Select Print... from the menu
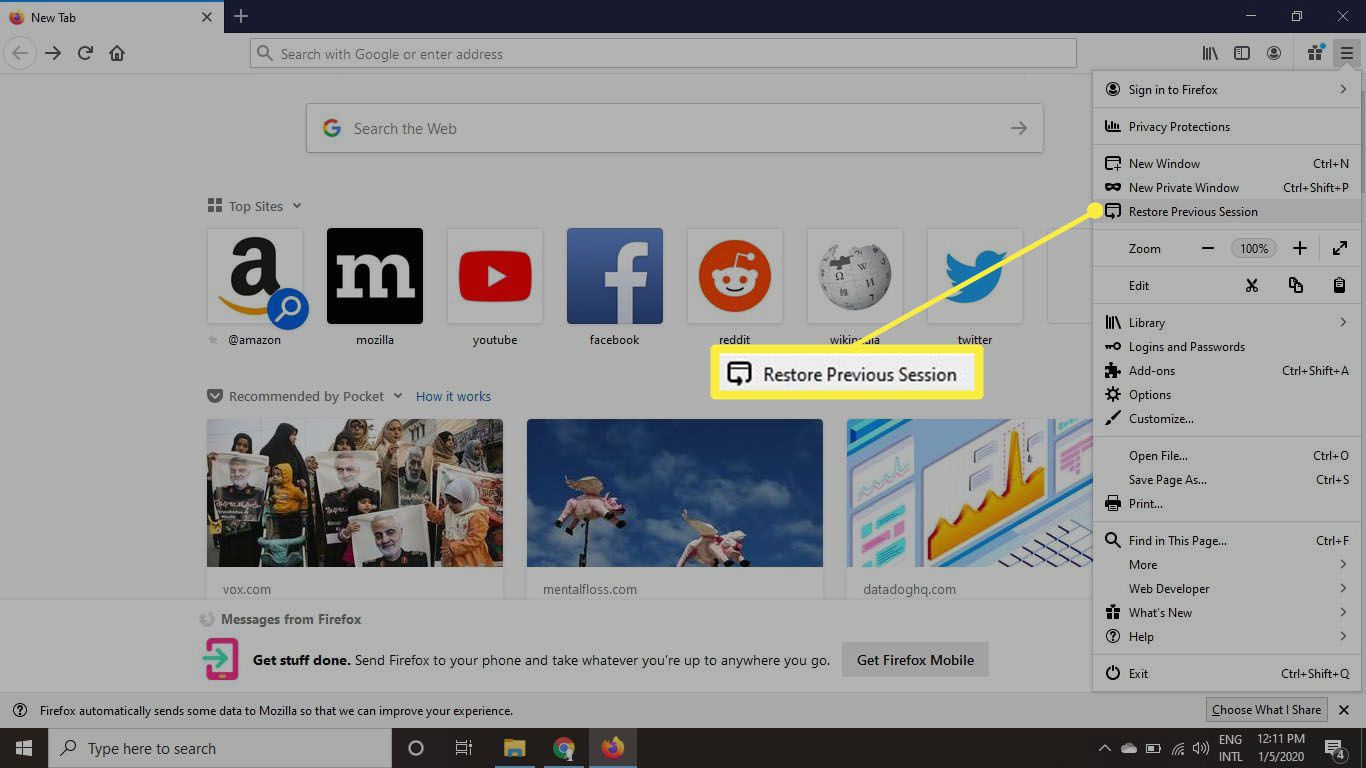The height and width of the screenshot is (768, 1366). coord(1227,503)
